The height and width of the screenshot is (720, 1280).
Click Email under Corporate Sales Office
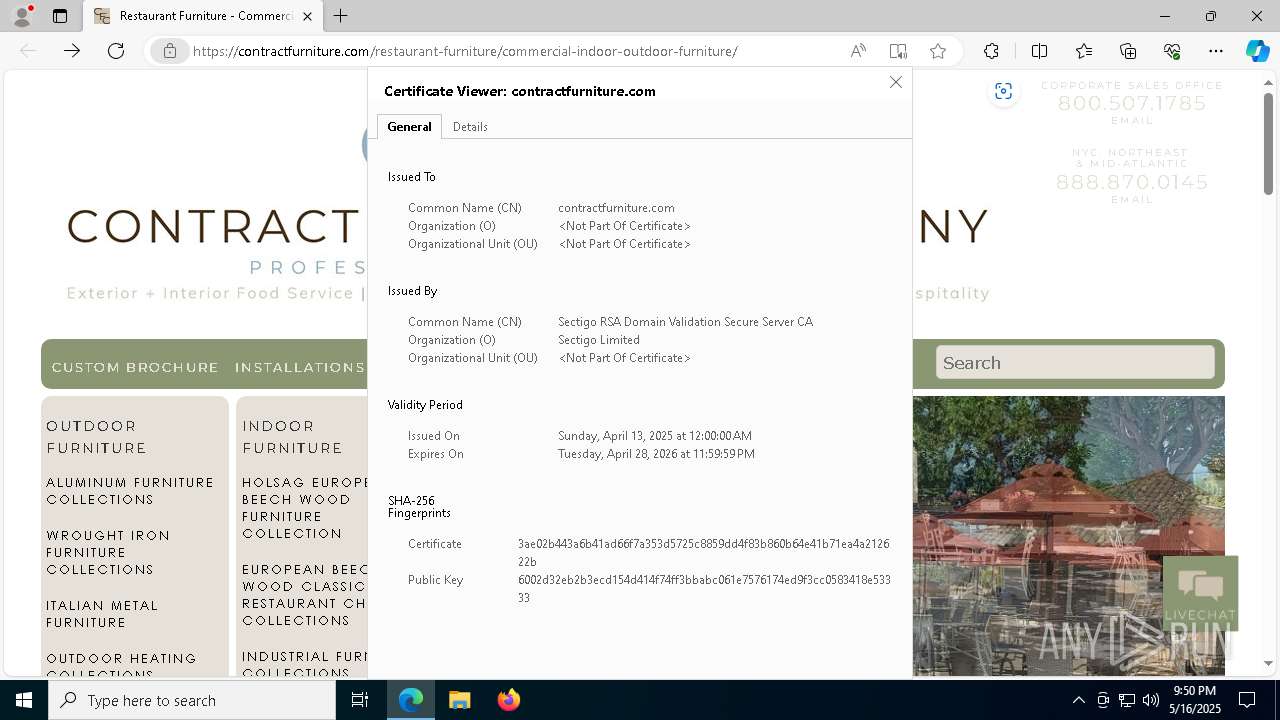pos(1132,121)
